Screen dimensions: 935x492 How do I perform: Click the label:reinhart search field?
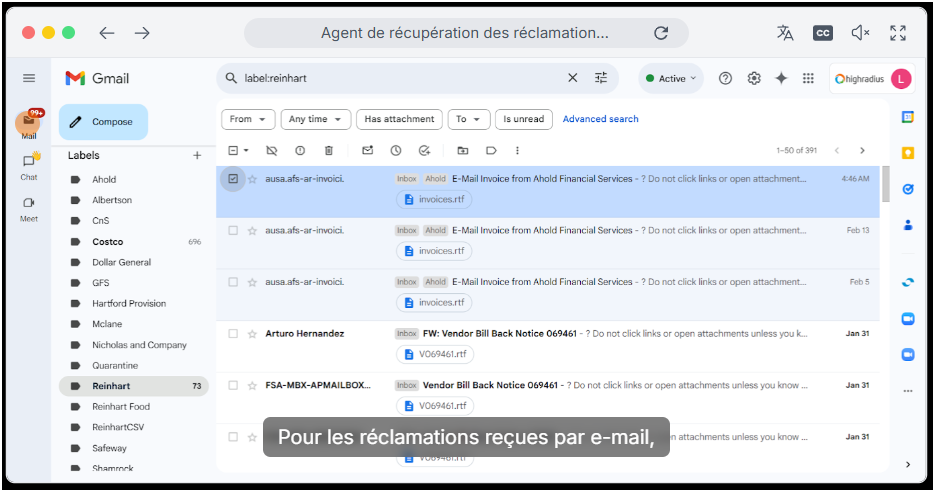(x=400, y=78)
